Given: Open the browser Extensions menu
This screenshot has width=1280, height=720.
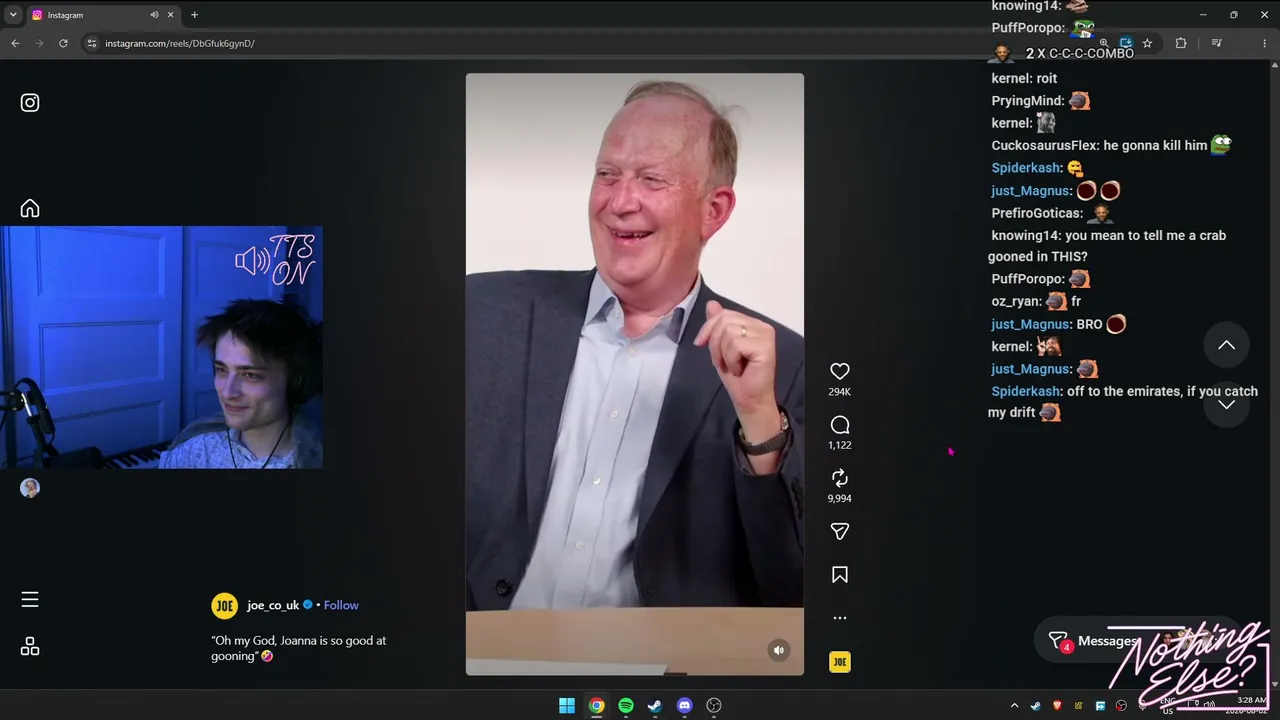Looking at the screenshot, I should (x=1181, y=43).
